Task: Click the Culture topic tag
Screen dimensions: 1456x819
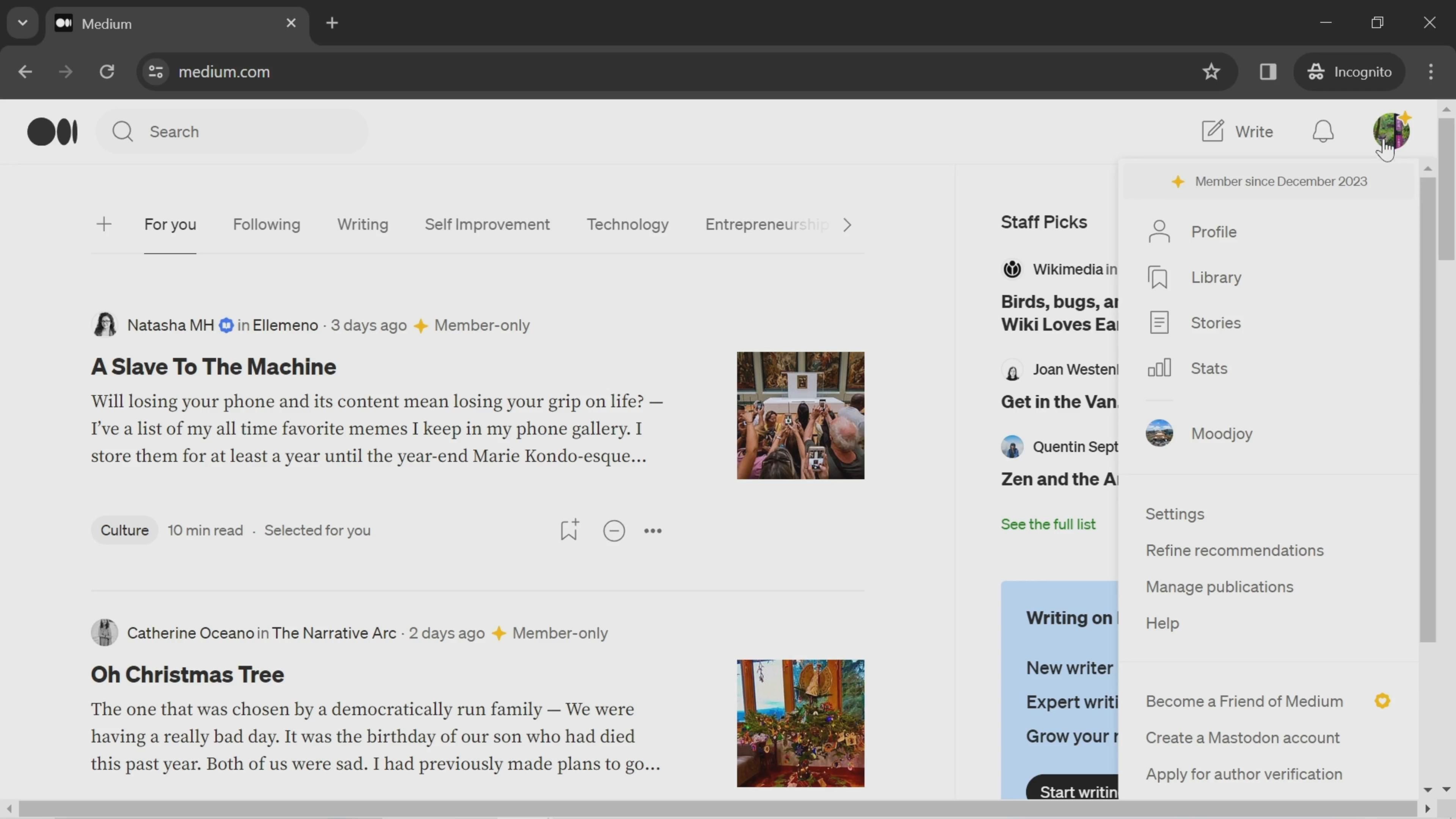Action: pyautogui.click(x=124, y=530)
